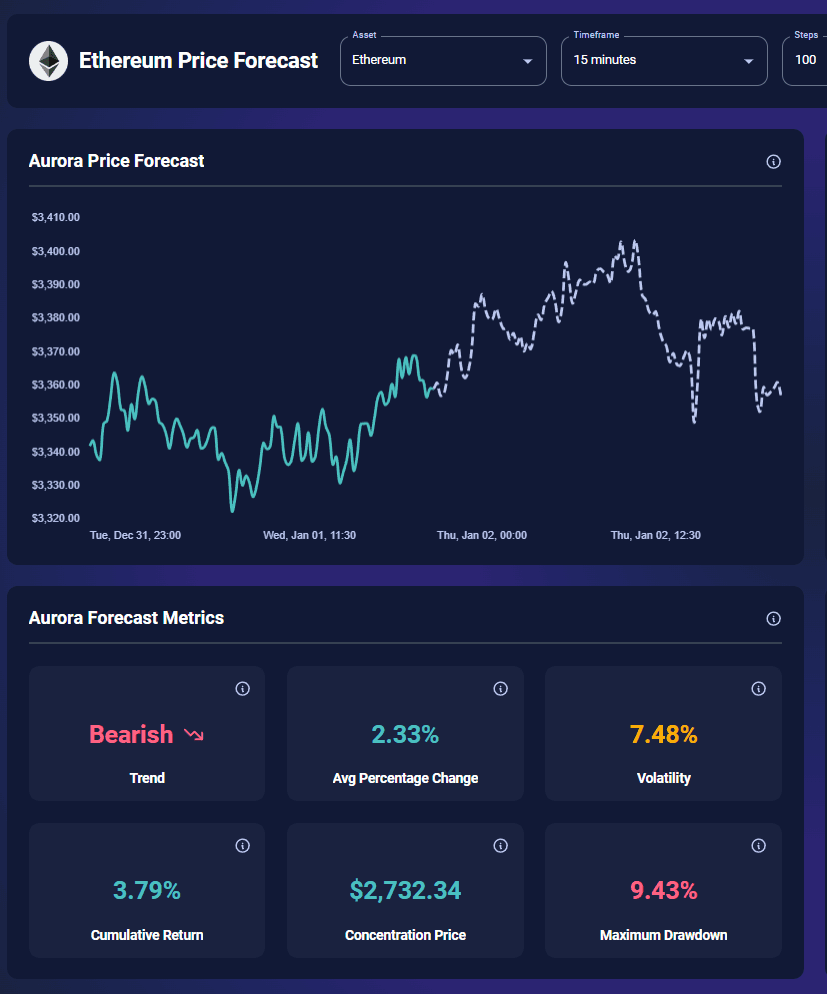
Task: Click the '$3,410.00' price axis label
Action: click(x=56, y=217)
